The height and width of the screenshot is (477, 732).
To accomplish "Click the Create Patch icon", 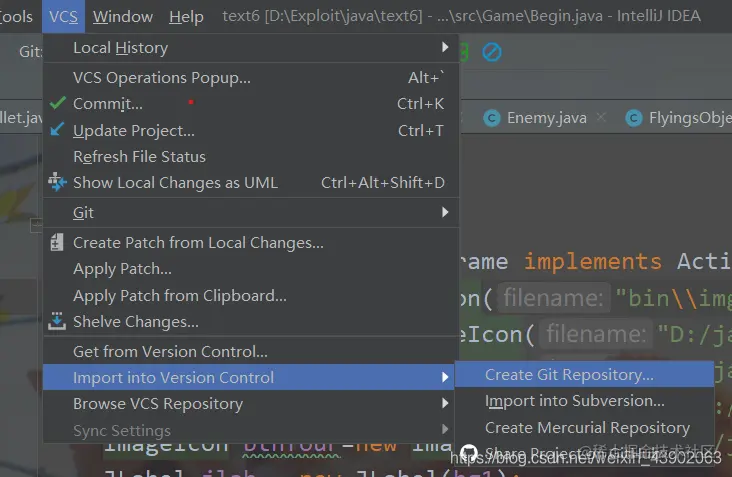I will (56, 242).
